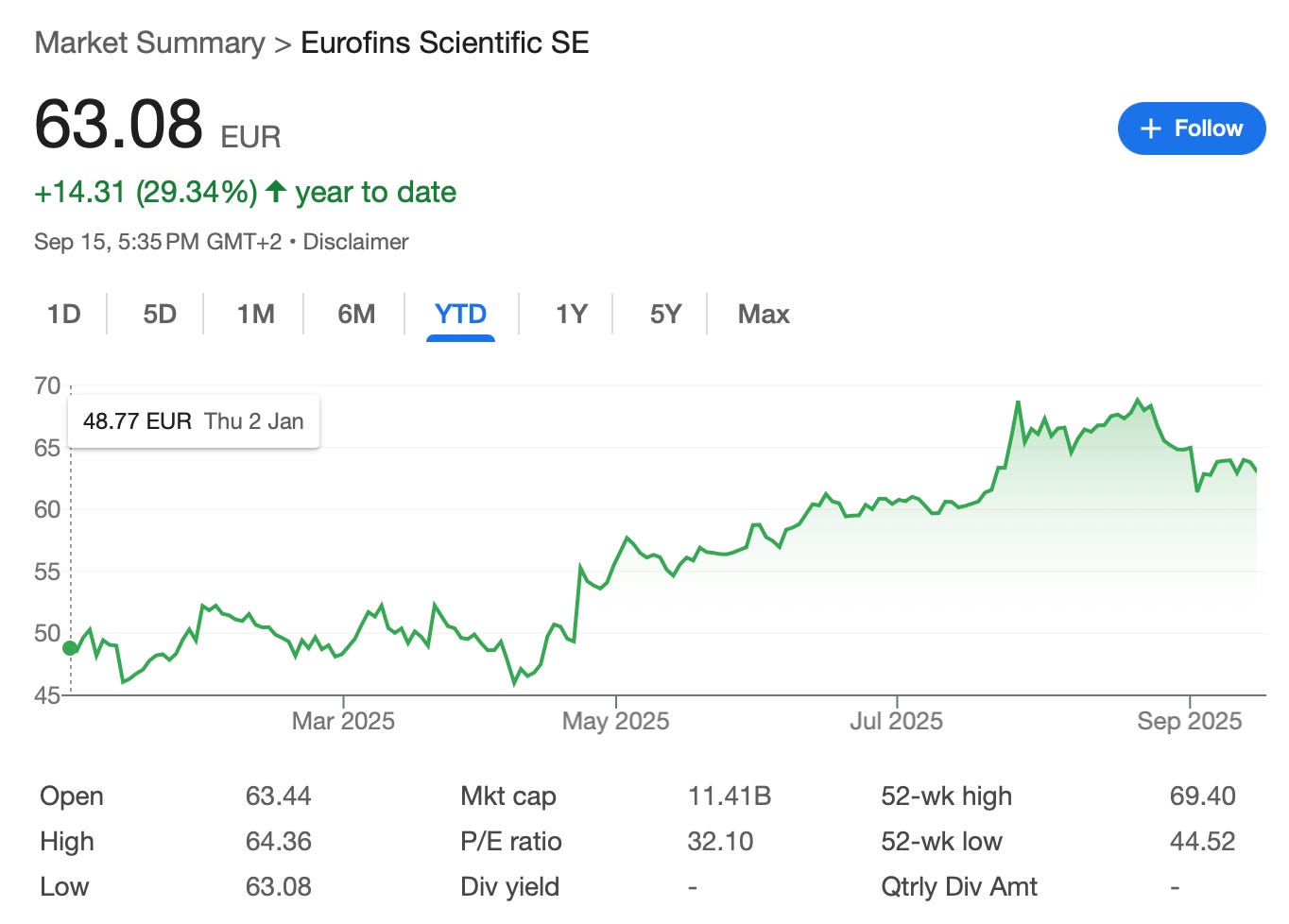Screen dimensions: 1289x924
Task: Open the Market Summary breadcrumb link
Action: 149,43
